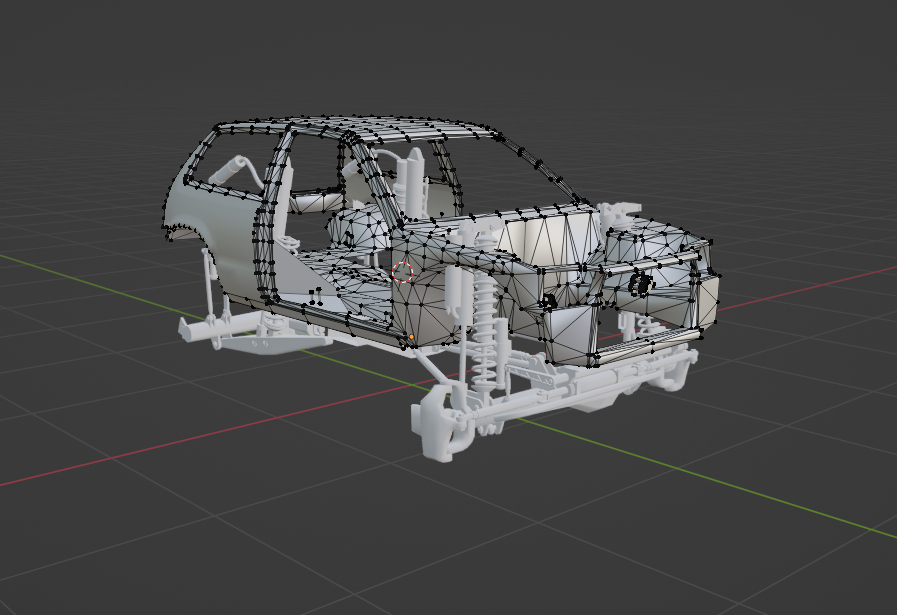This screenshot has height=615, width=897.
Task: Click the roof panel mesh of car
Action: pos(366,129)
